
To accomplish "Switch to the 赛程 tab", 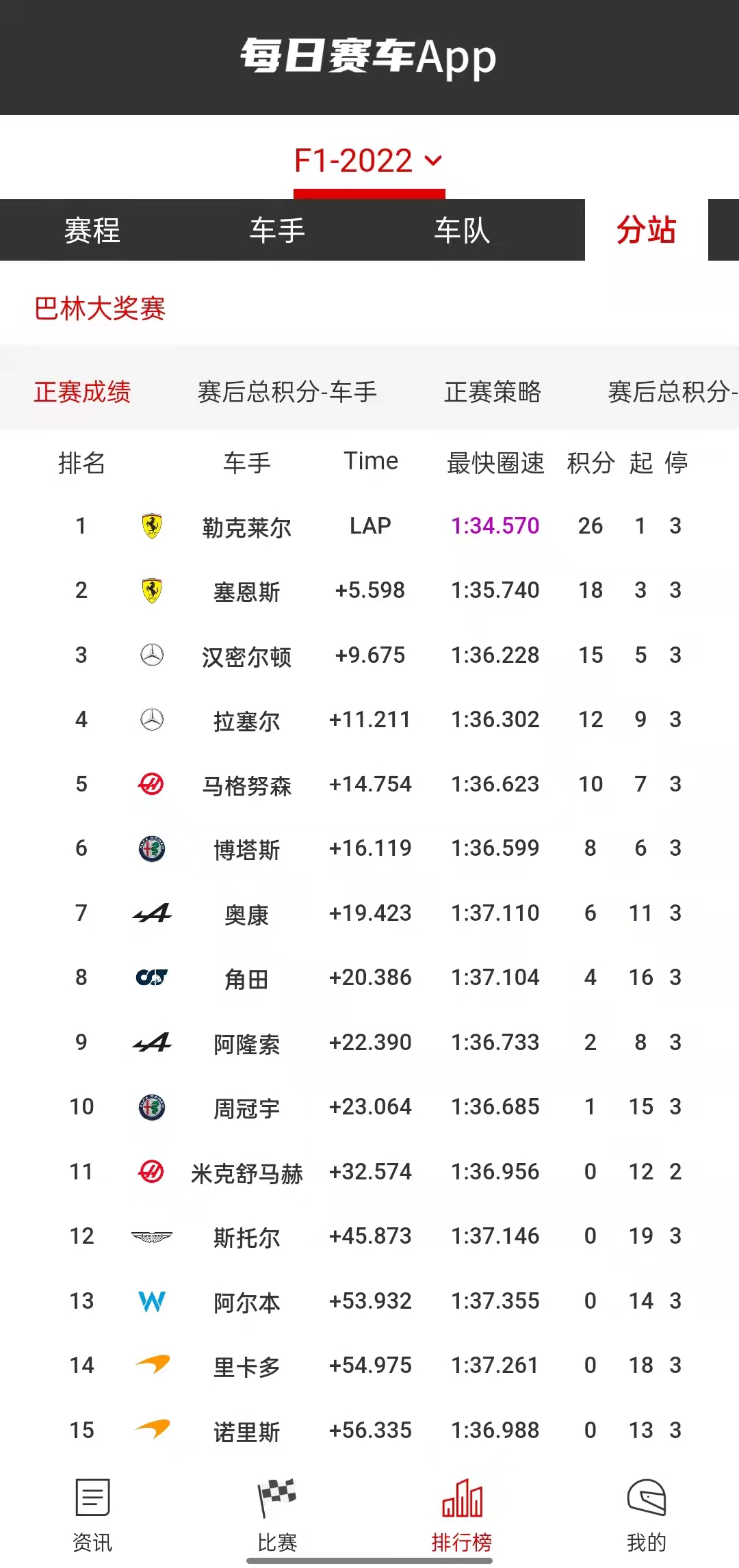I will pyautogui.click(x=92, y=231).
